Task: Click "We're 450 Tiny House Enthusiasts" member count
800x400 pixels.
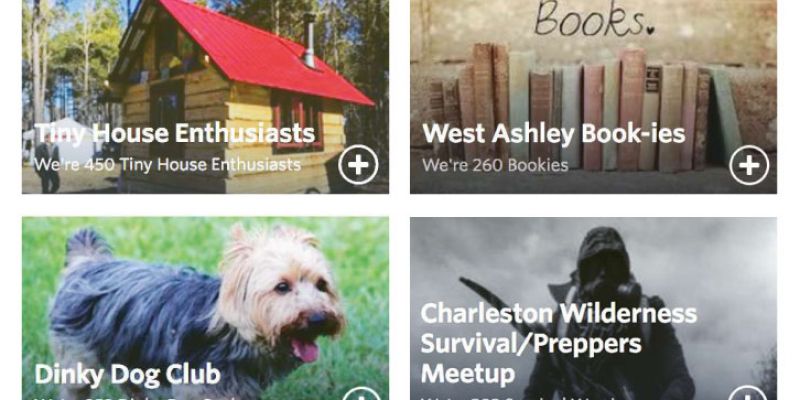Action: pyautogui.click(x=167, y=165)
